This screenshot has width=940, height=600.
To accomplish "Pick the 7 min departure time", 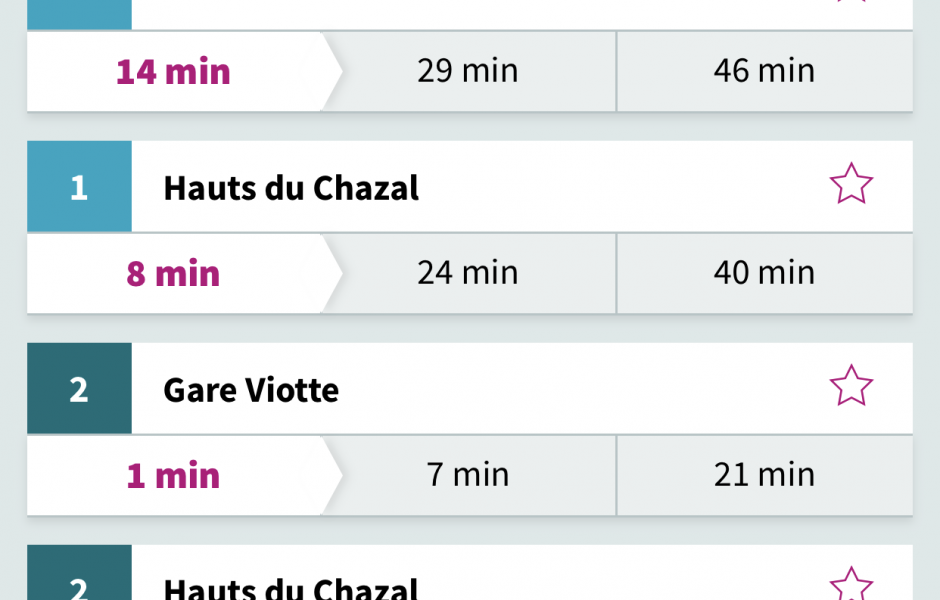I will tap(468, 475).
